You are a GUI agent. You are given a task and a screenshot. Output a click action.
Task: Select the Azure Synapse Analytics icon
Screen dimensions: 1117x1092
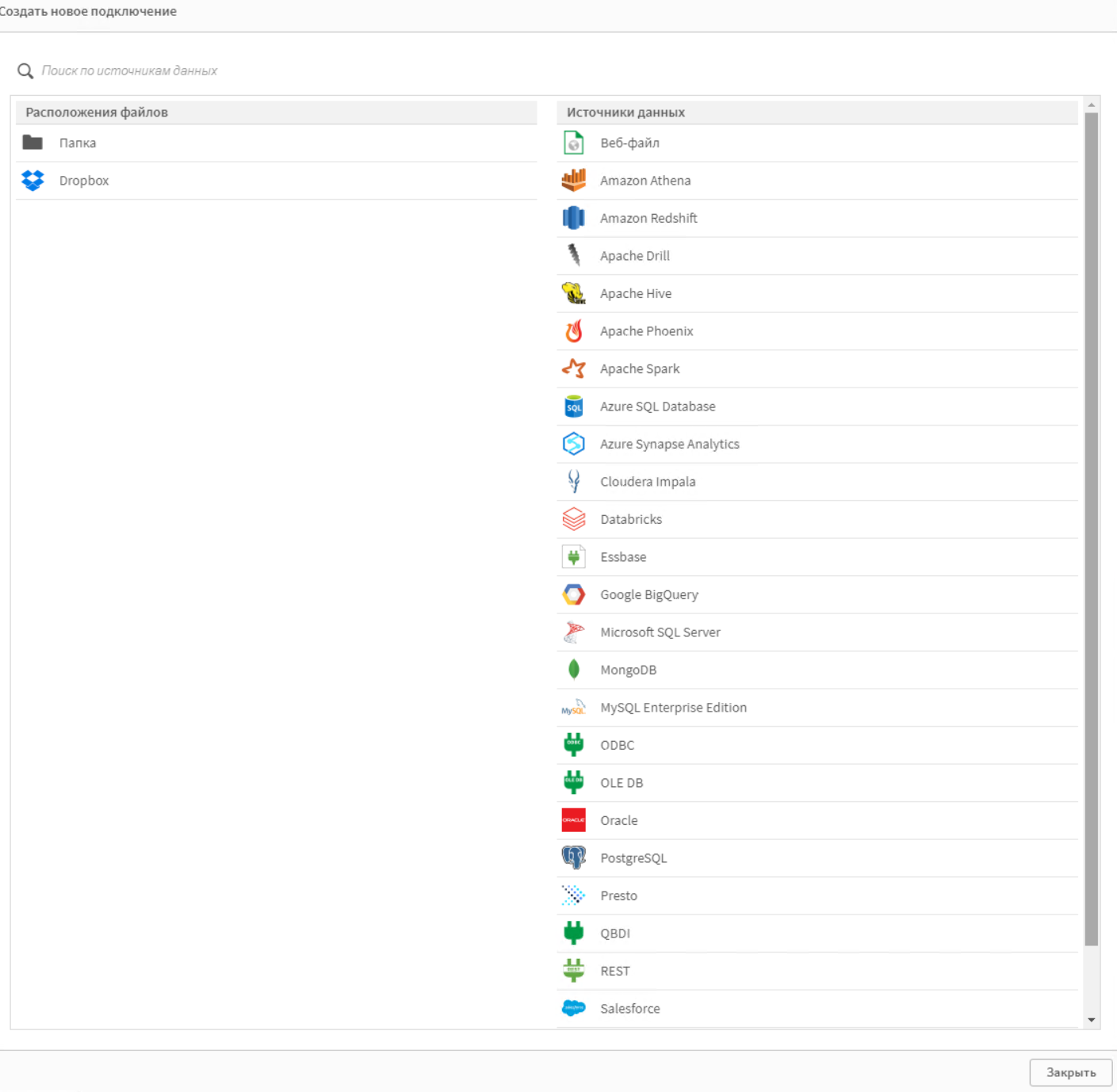(x=573, y=444)
